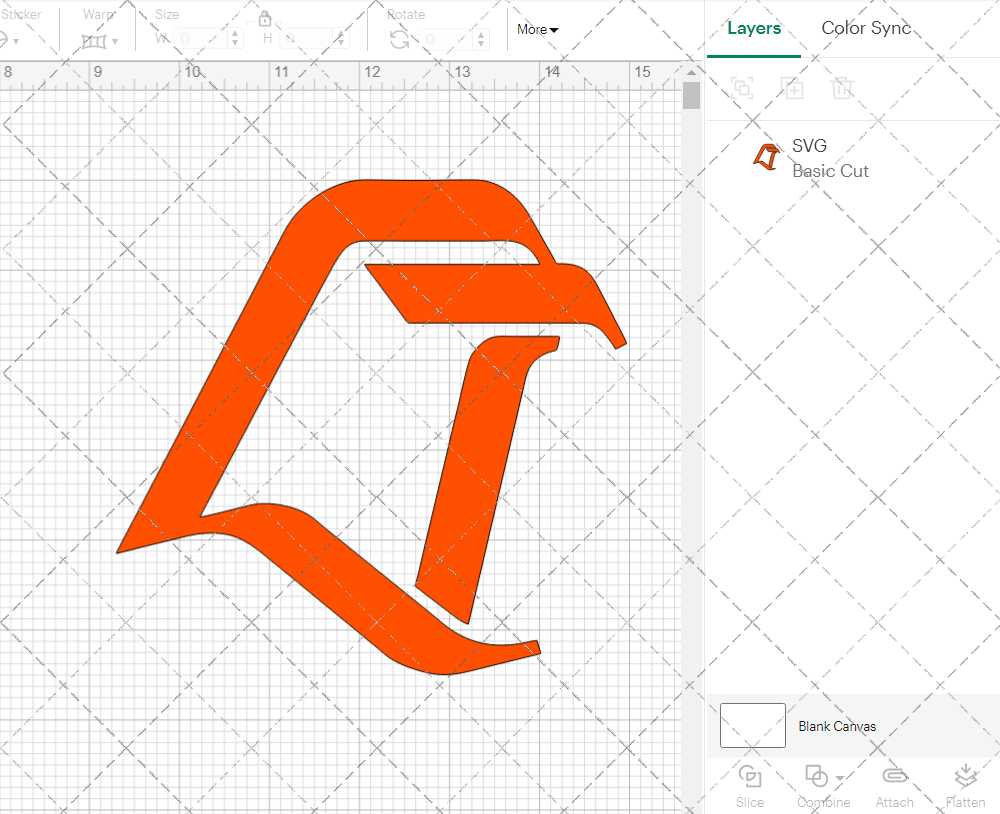Switch to the Color Sync tab

[866, 28]
